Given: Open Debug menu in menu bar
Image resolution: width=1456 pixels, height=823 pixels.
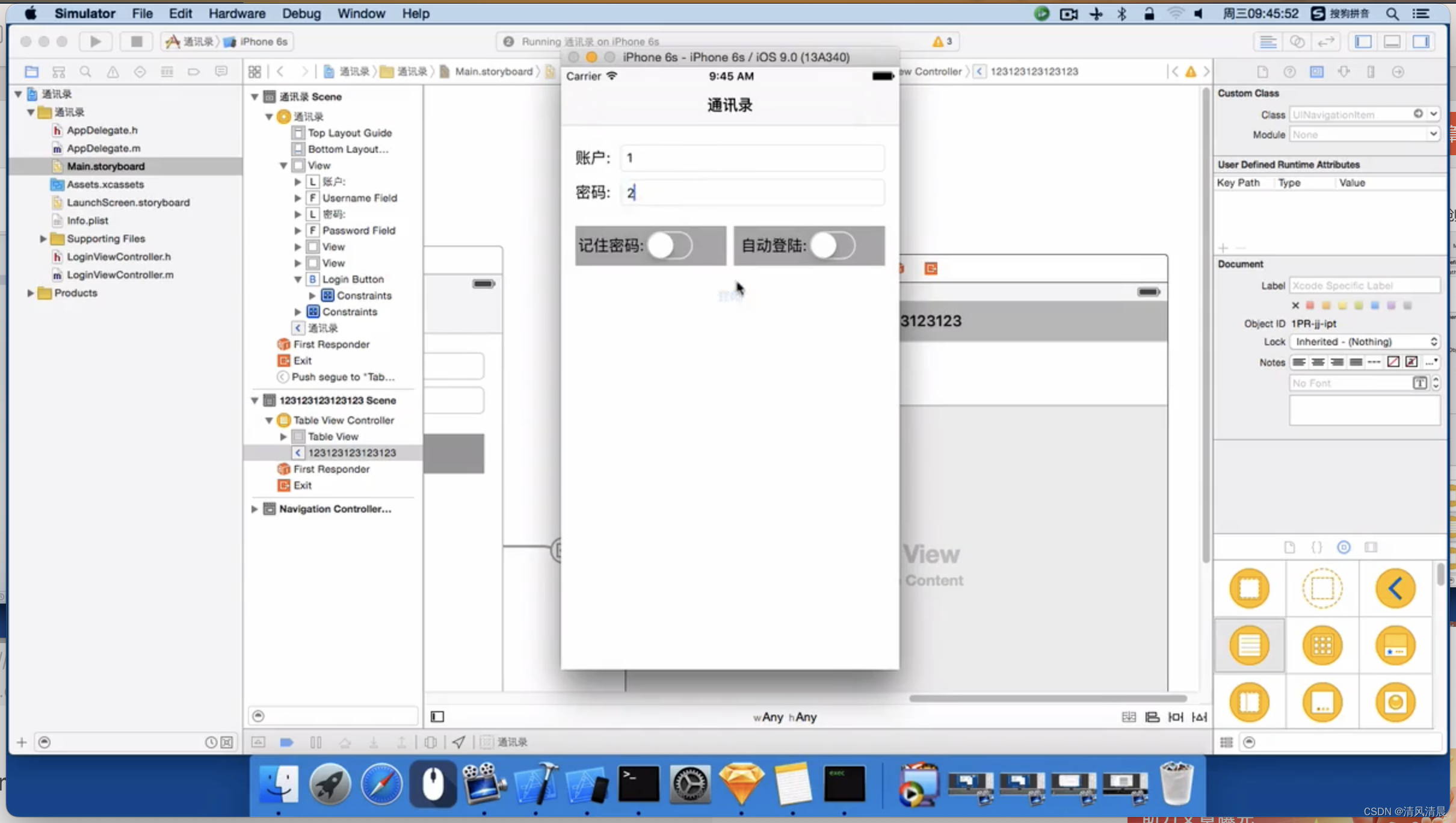Looking at the screenshot, I should (300, 13).
